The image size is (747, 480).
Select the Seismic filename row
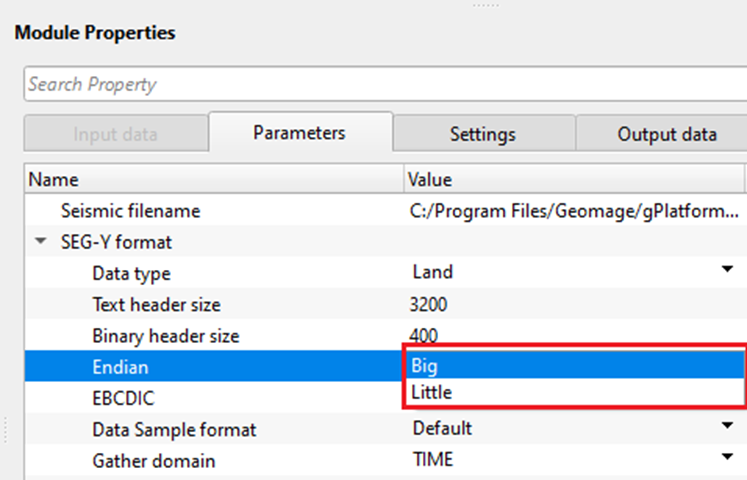click(x=130, y=211)
